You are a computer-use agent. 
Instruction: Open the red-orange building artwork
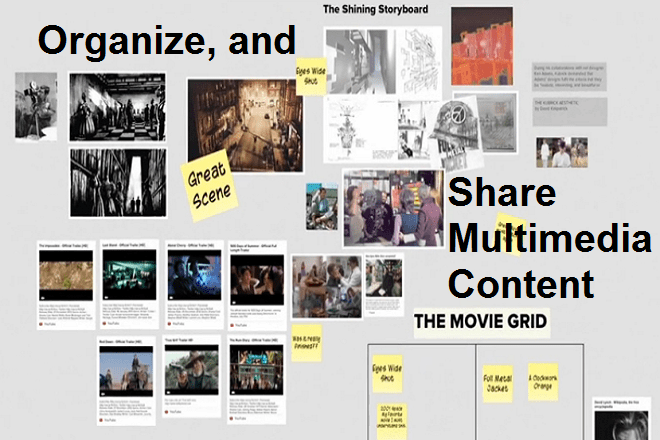[x=482, y=46]
